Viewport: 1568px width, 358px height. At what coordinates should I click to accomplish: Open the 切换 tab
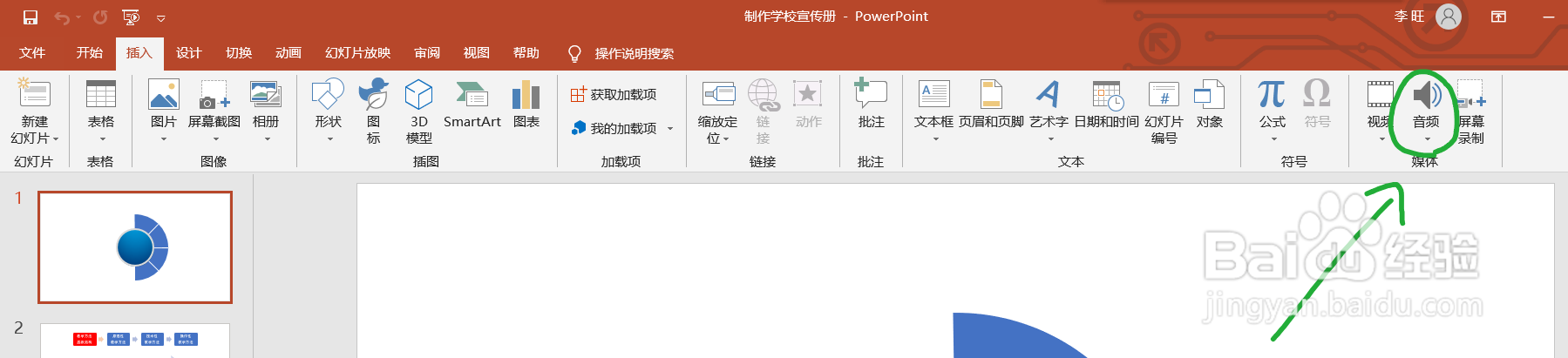click(239, 53)
